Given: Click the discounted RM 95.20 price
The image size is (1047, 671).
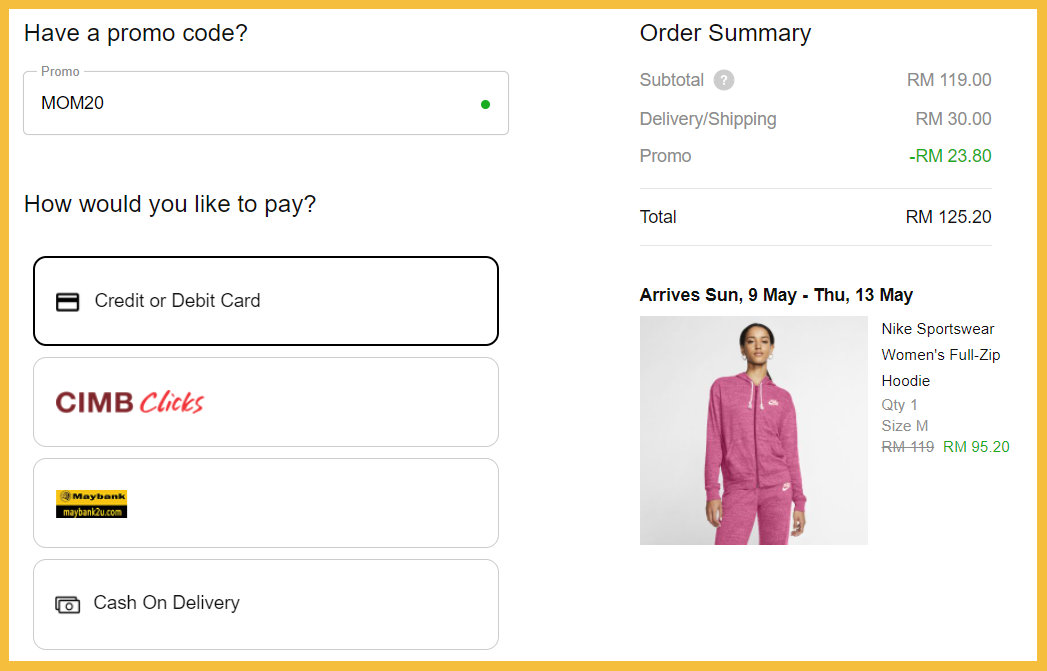Looking at the screenshot, I should pos(976,447).
